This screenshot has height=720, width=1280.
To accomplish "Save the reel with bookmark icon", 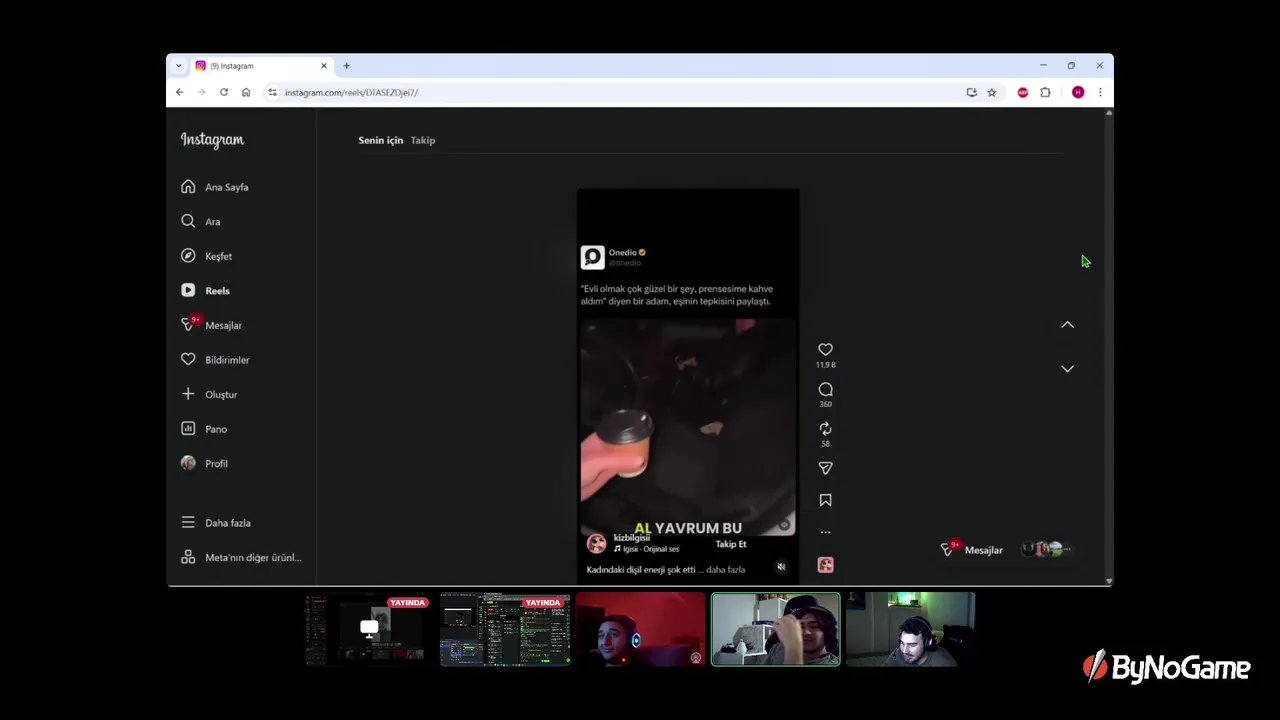I will pos(825,500).
